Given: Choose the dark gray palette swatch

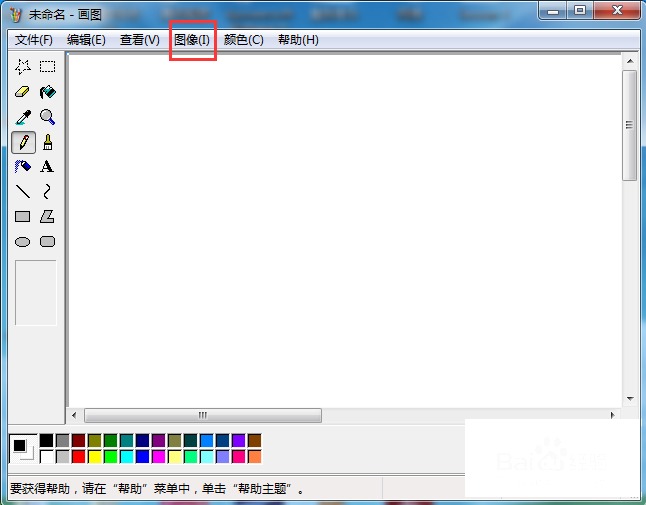Looking at the screenshot, I should pos(63,440).
